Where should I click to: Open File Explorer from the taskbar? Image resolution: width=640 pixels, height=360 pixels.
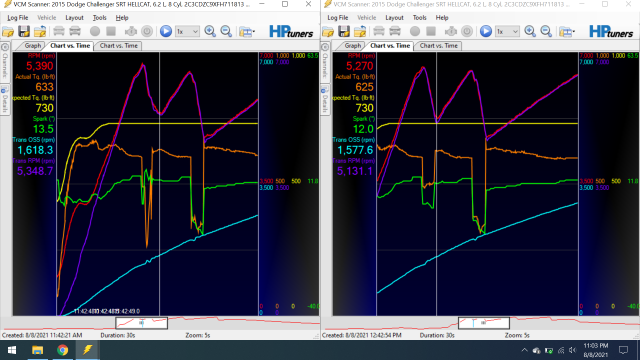point(38,350)
